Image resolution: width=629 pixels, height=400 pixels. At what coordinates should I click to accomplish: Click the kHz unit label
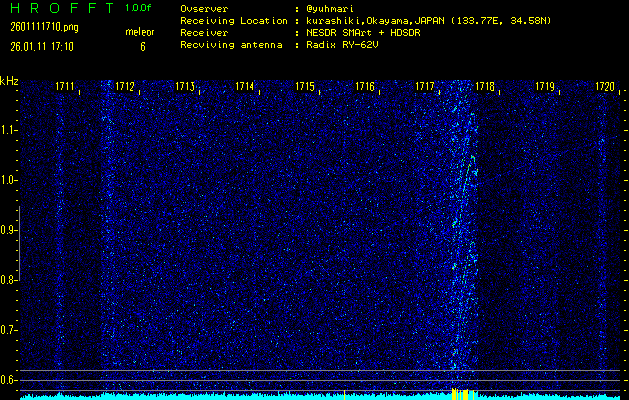click(9, 81)
